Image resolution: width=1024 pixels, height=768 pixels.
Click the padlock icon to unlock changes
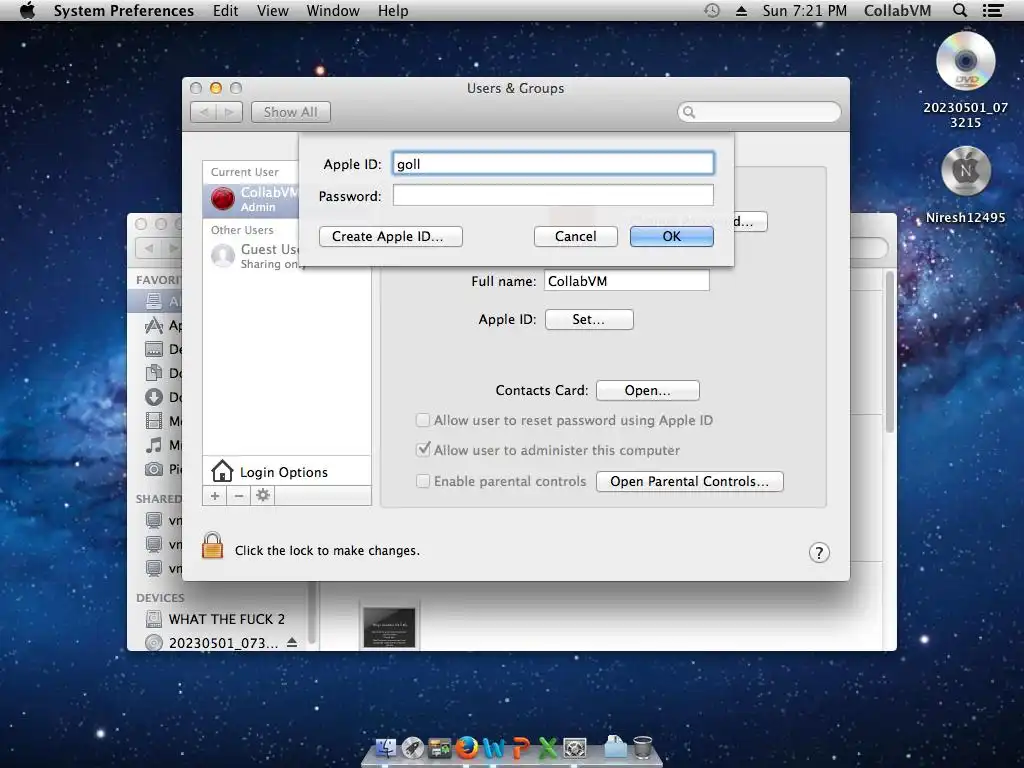point(212,545)
